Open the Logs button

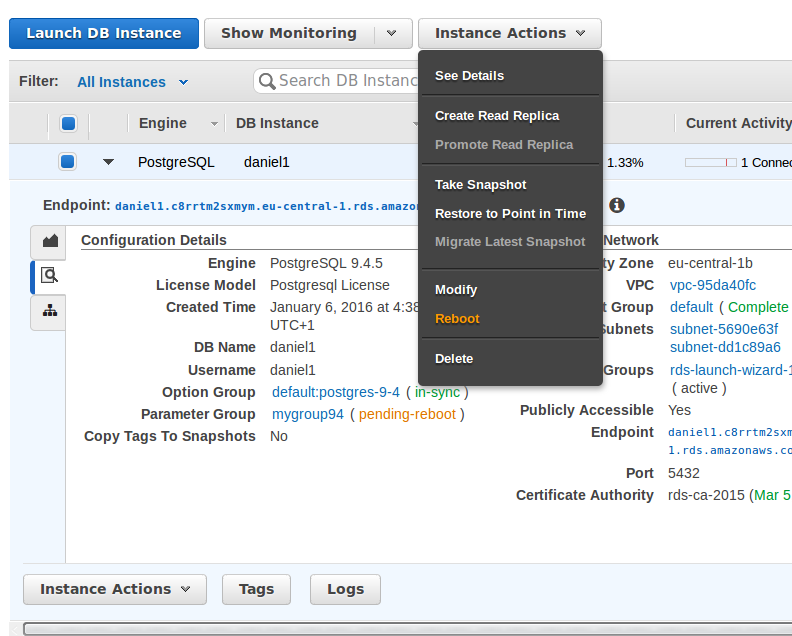coord(345,589)
